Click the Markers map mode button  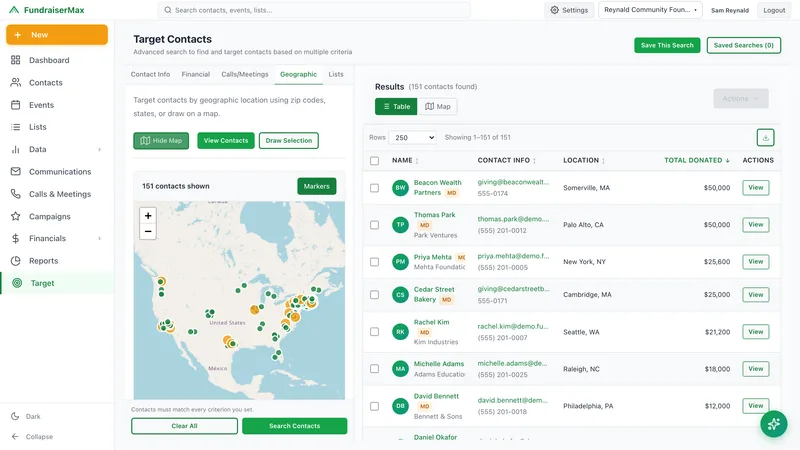[x=317, y=186]
